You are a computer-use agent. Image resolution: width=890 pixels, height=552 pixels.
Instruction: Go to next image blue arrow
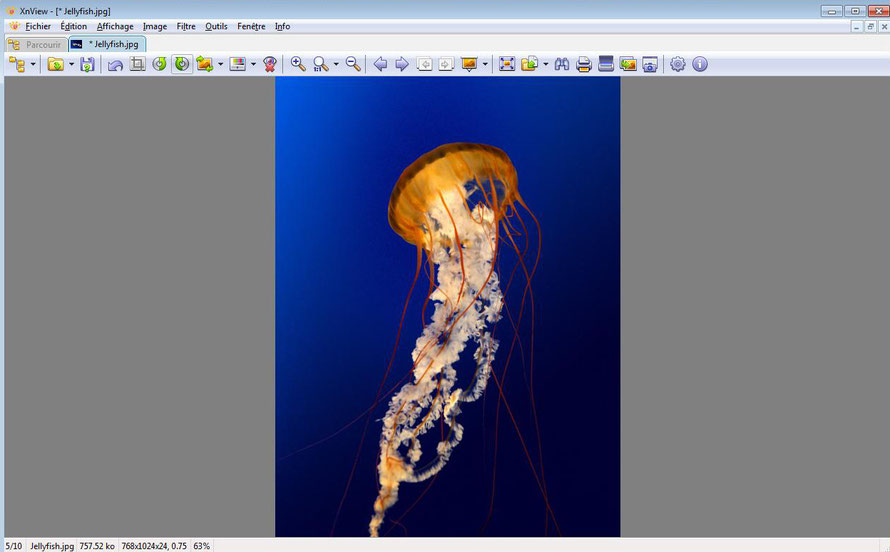click(x=402, y=64)
